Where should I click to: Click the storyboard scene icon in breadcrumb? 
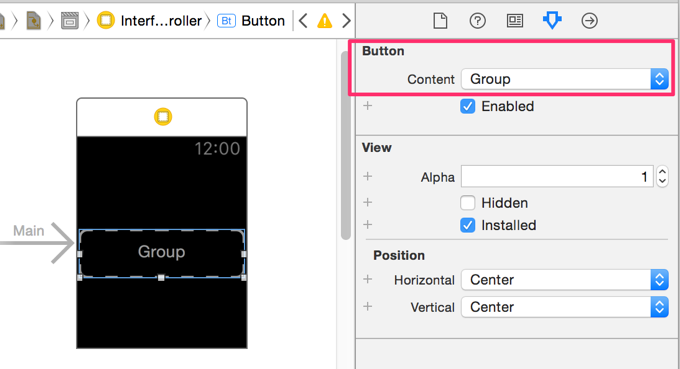(x=69, y=20)
